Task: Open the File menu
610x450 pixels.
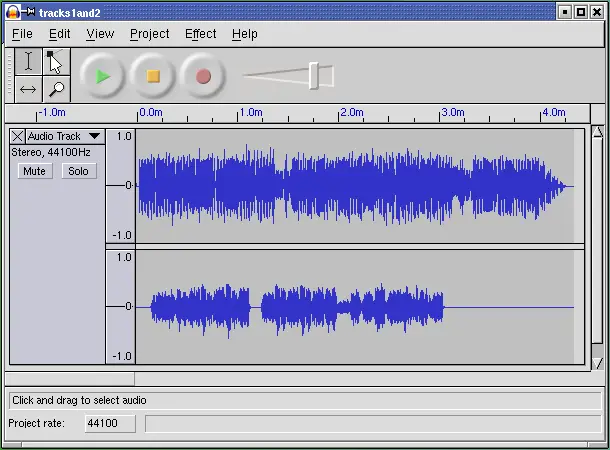Action: (22, 34)
